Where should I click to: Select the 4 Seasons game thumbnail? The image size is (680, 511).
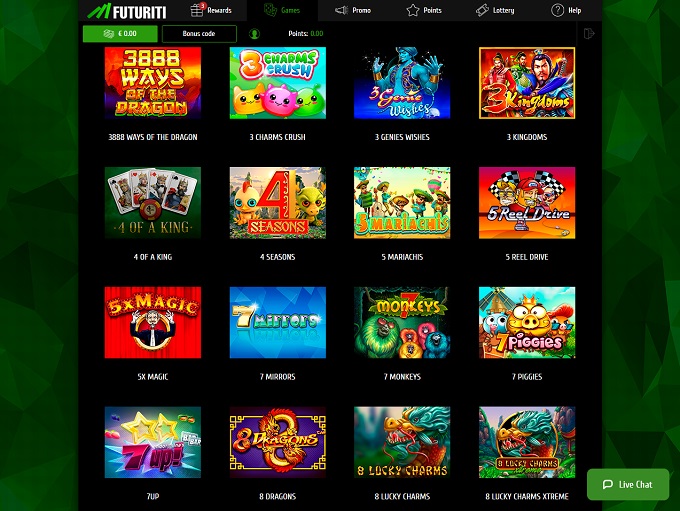click(x=278, y=203)
